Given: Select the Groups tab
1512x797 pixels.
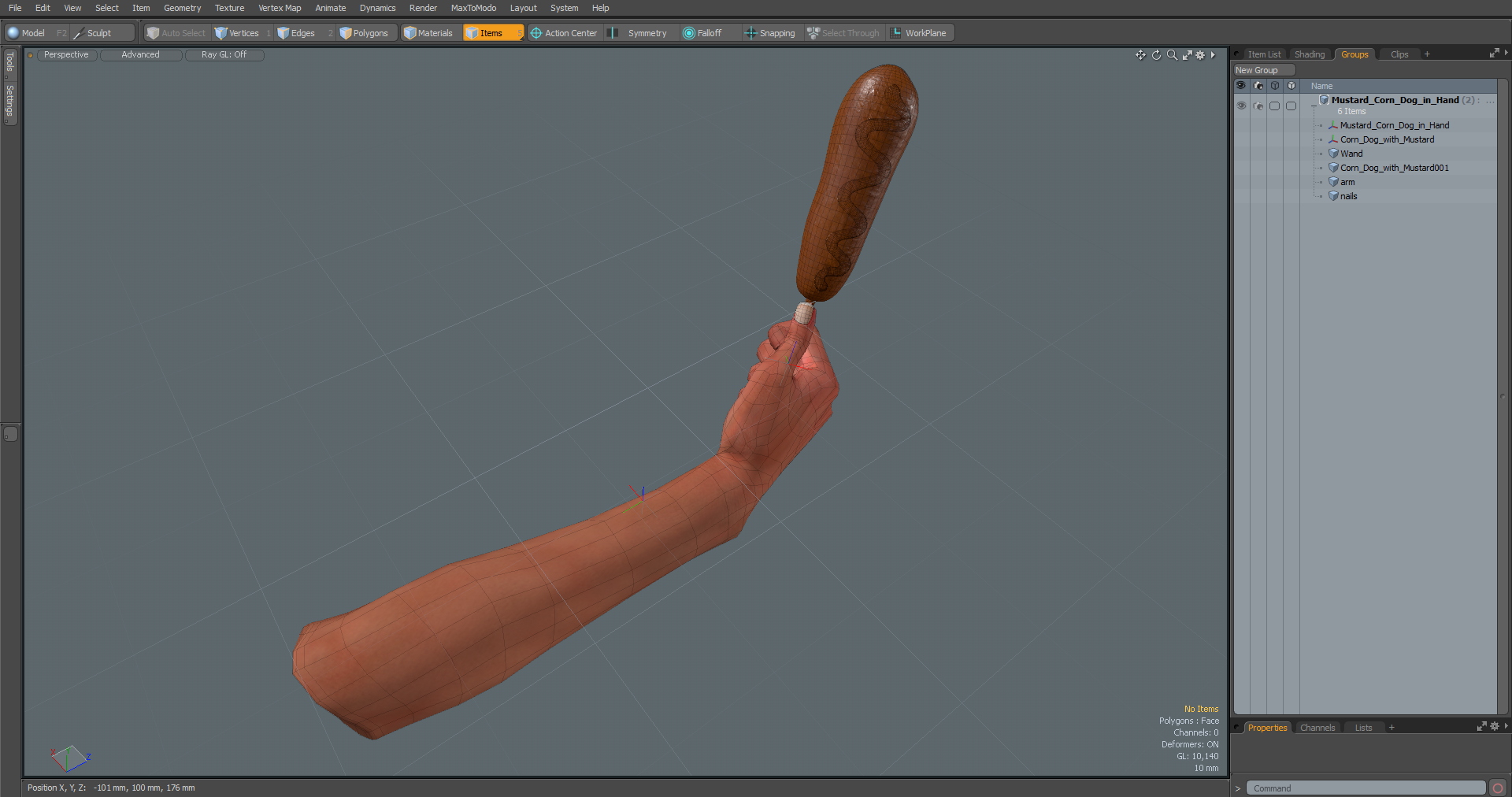Looking at the screenshot, I should click(x=1354, y=54).
